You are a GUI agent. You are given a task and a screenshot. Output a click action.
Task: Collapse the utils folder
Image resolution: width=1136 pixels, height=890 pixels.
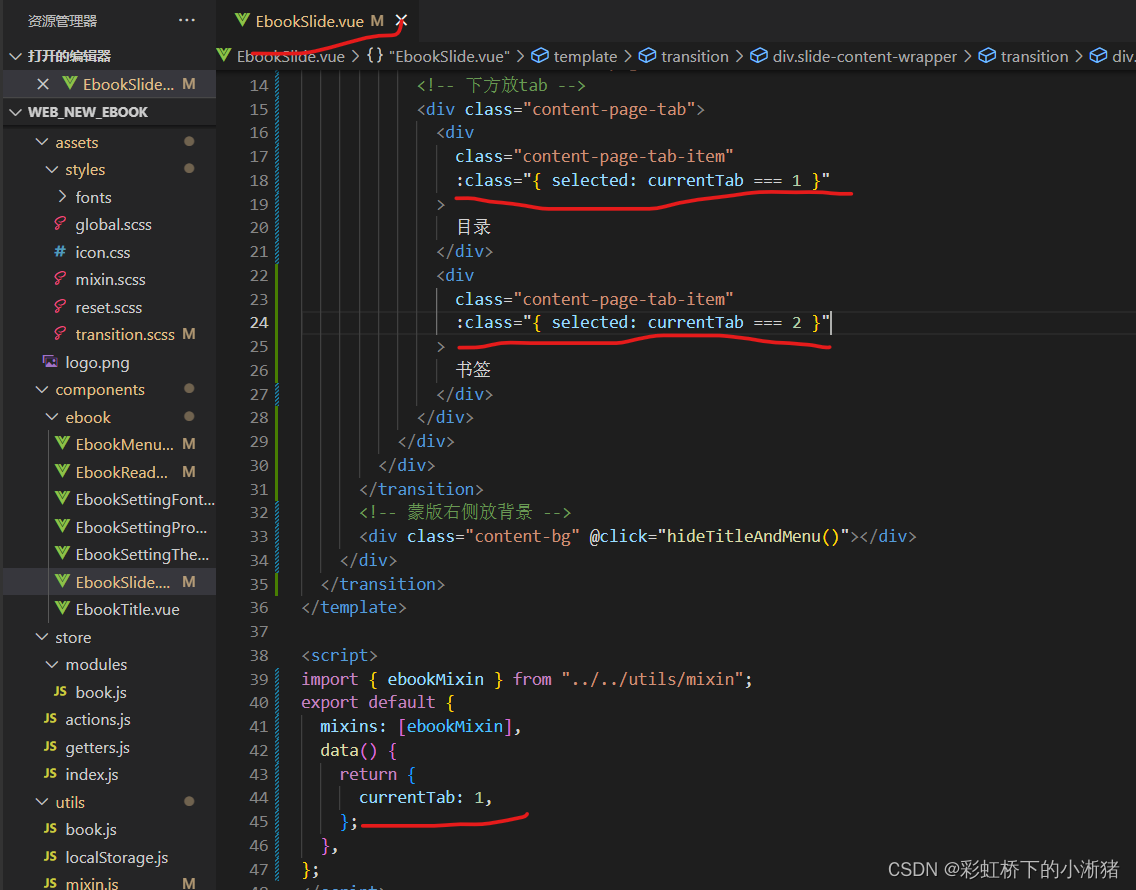(x=42, y=802)
